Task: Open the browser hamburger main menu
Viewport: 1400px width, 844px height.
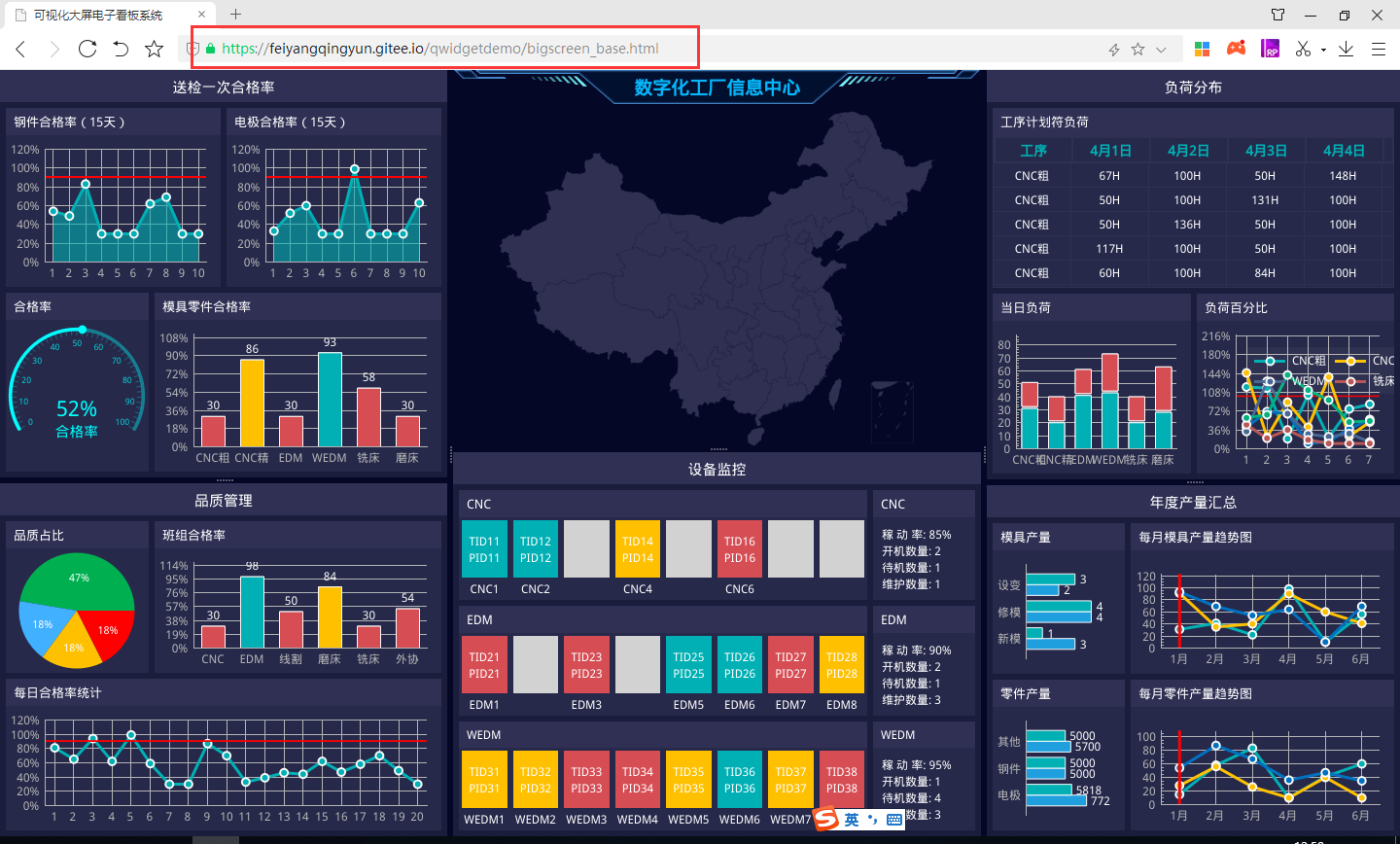Action: (1379, 49)
